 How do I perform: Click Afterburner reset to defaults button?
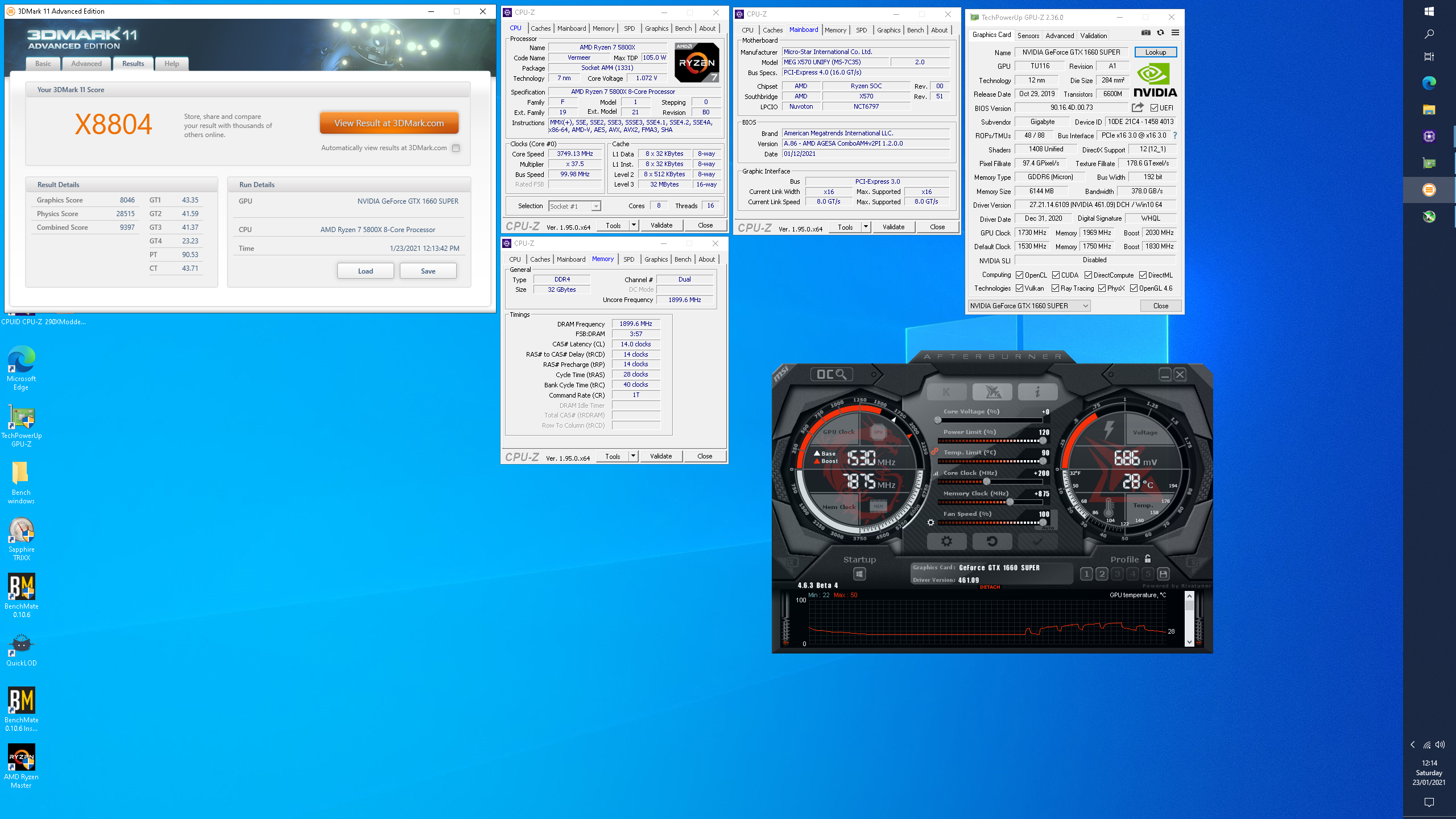(992, 541)
